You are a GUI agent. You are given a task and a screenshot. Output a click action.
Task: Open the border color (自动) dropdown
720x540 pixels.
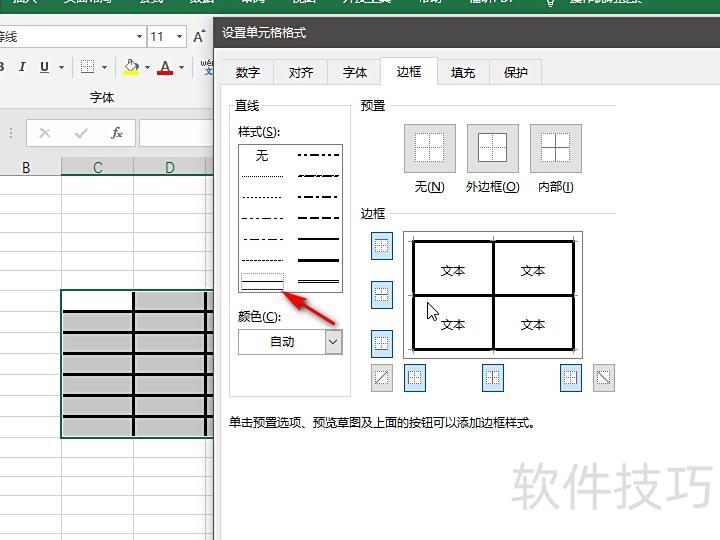[333, 342]
